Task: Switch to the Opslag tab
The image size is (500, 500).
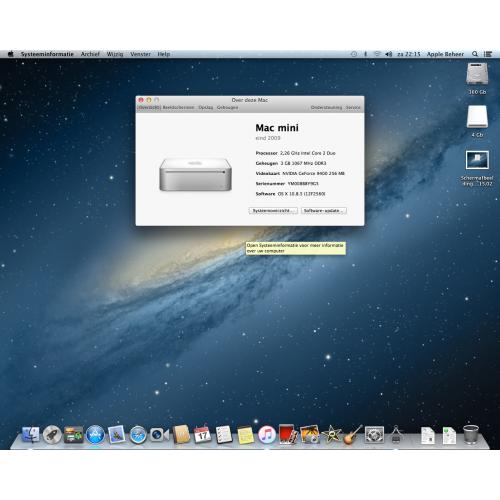Action: click(206, 107)
